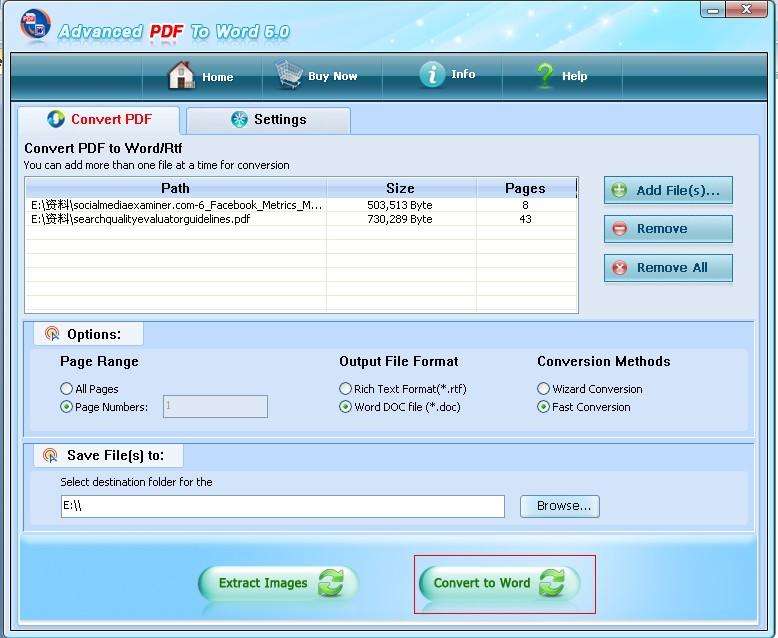Screen dimensions: 778x638
Task: Open the Info menu item label
Action: (463, 74)
